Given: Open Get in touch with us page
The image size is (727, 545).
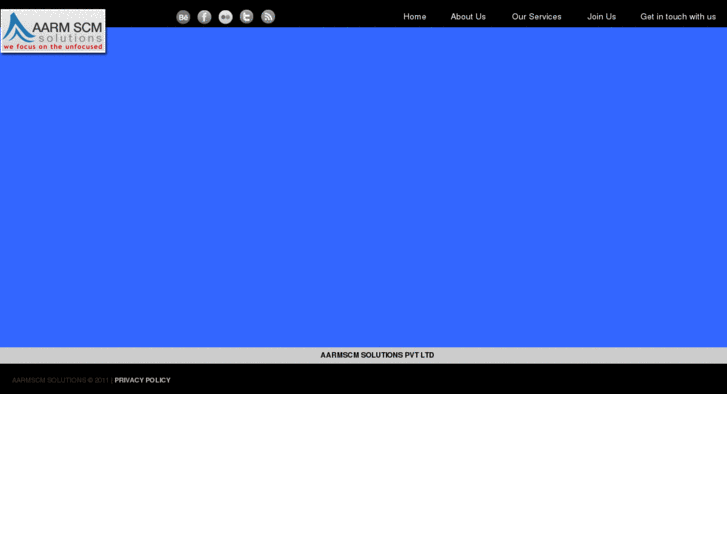Looking at the screenshot, I should (678, 17).
